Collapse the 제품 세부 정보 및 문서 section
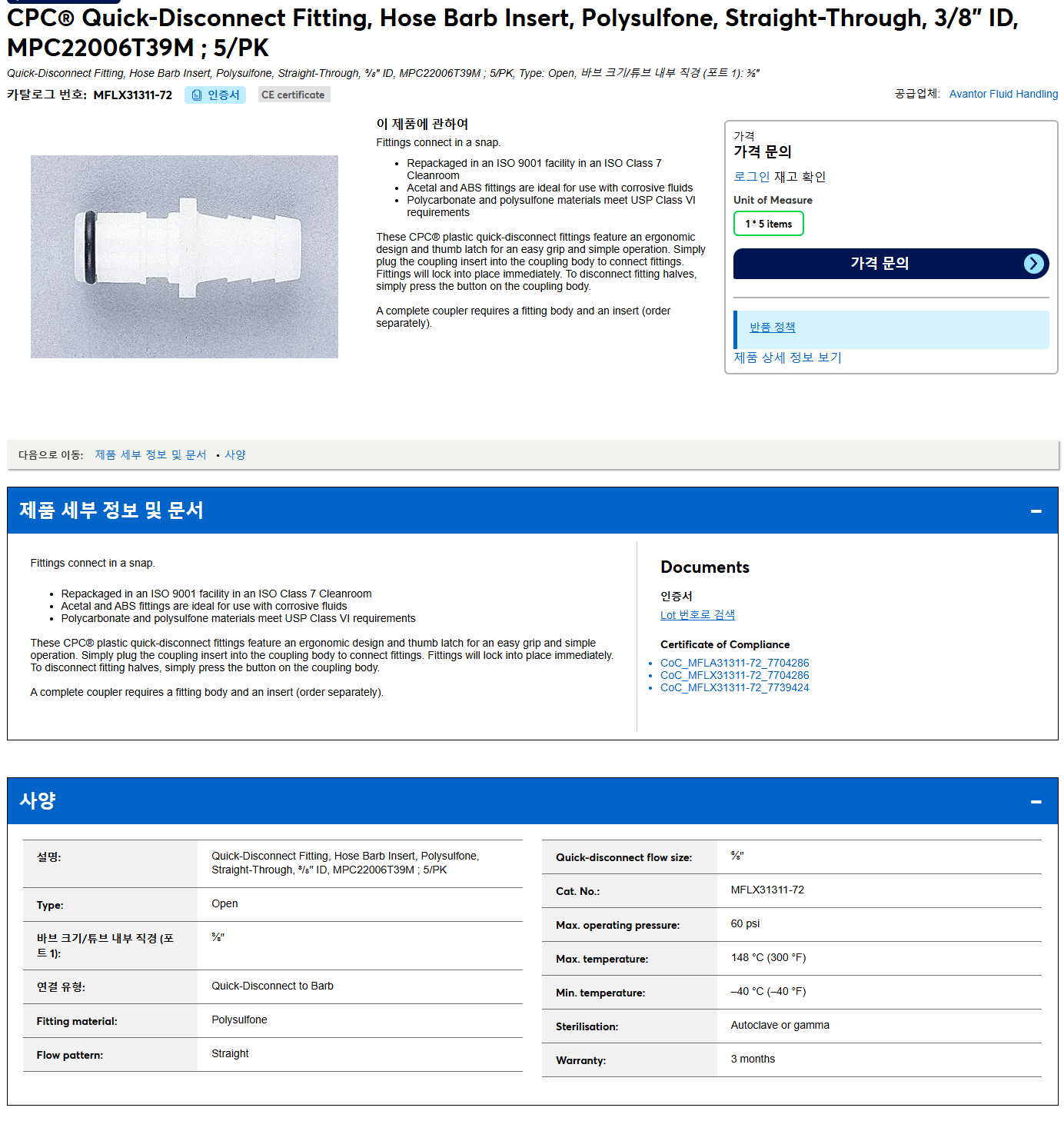 [x=1036, y=511]
